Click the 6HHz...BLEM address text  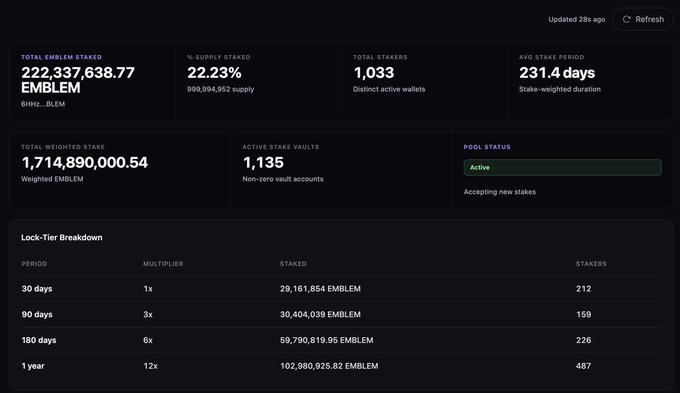(43, 104)
